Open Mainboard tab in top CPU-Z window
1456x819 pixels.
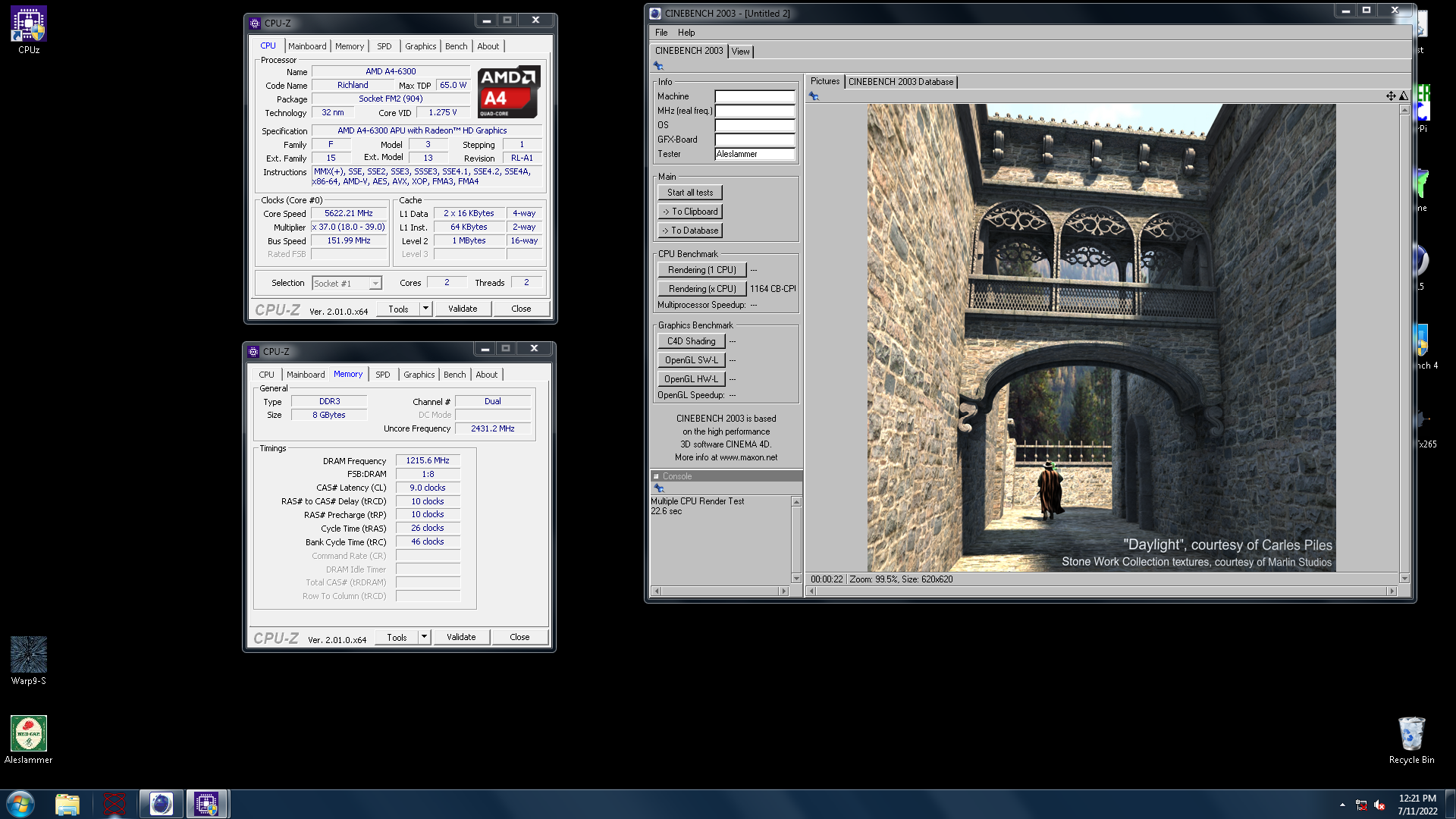[x=307, y=46]
